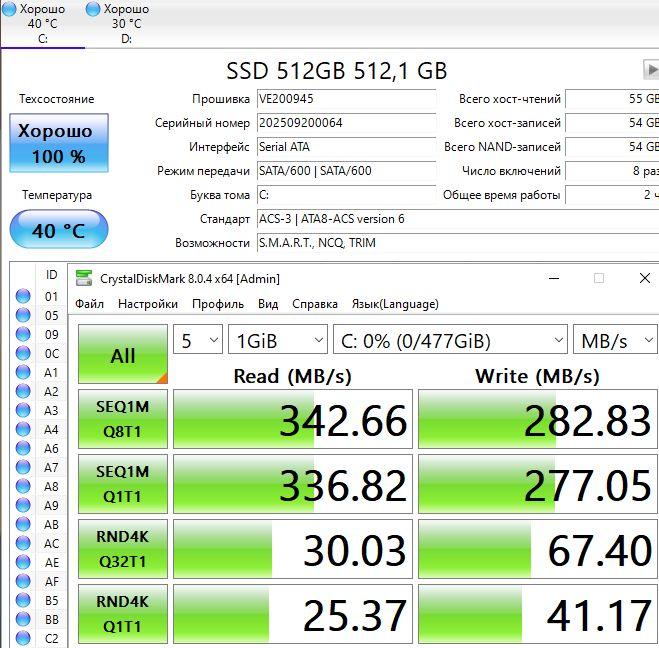Click the serial number field 202509200064
Viewport: 659px width, 648px height.
pyautogui.click(x=345, y=123)
